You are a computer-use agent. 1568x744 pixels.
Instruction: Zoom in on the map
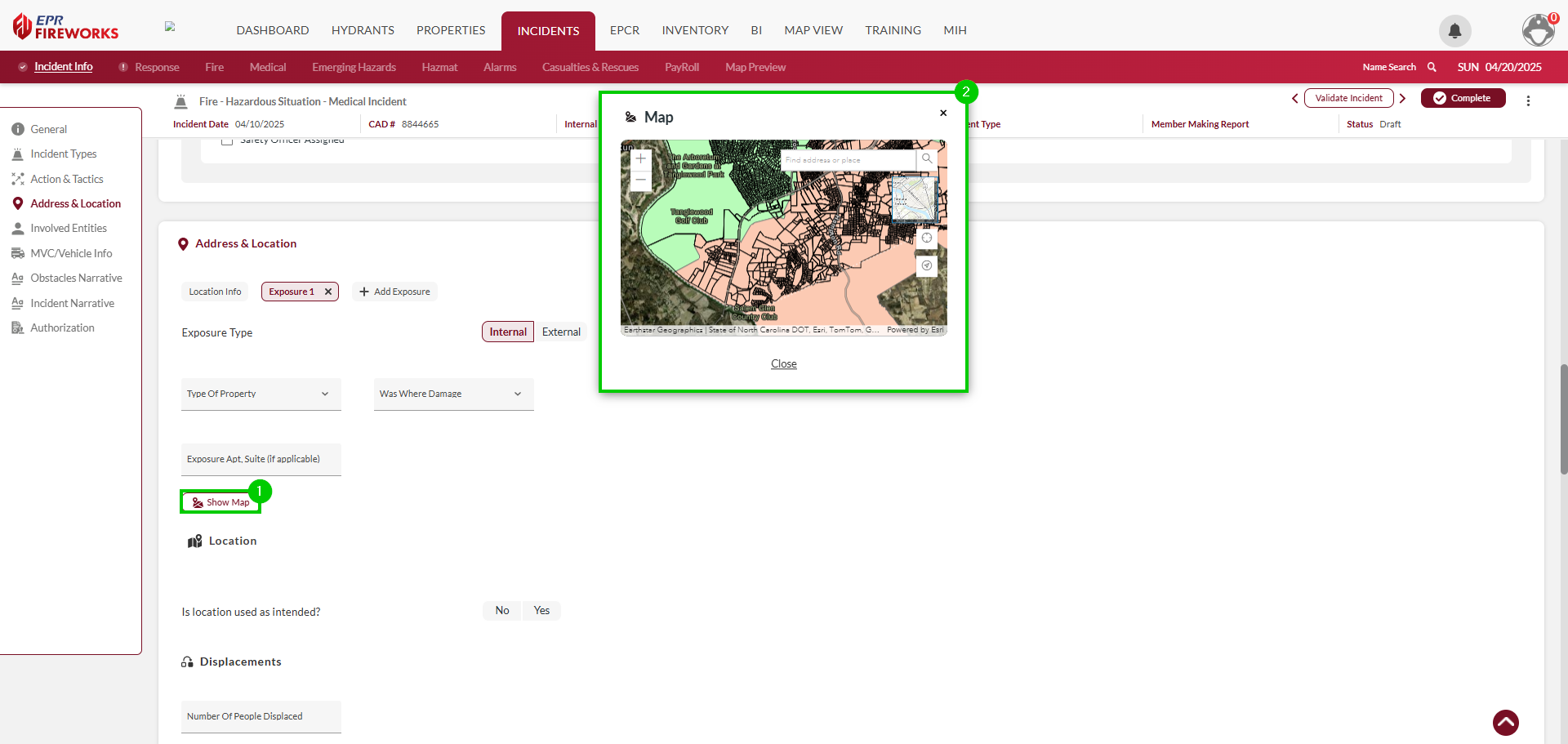(641, 159)
